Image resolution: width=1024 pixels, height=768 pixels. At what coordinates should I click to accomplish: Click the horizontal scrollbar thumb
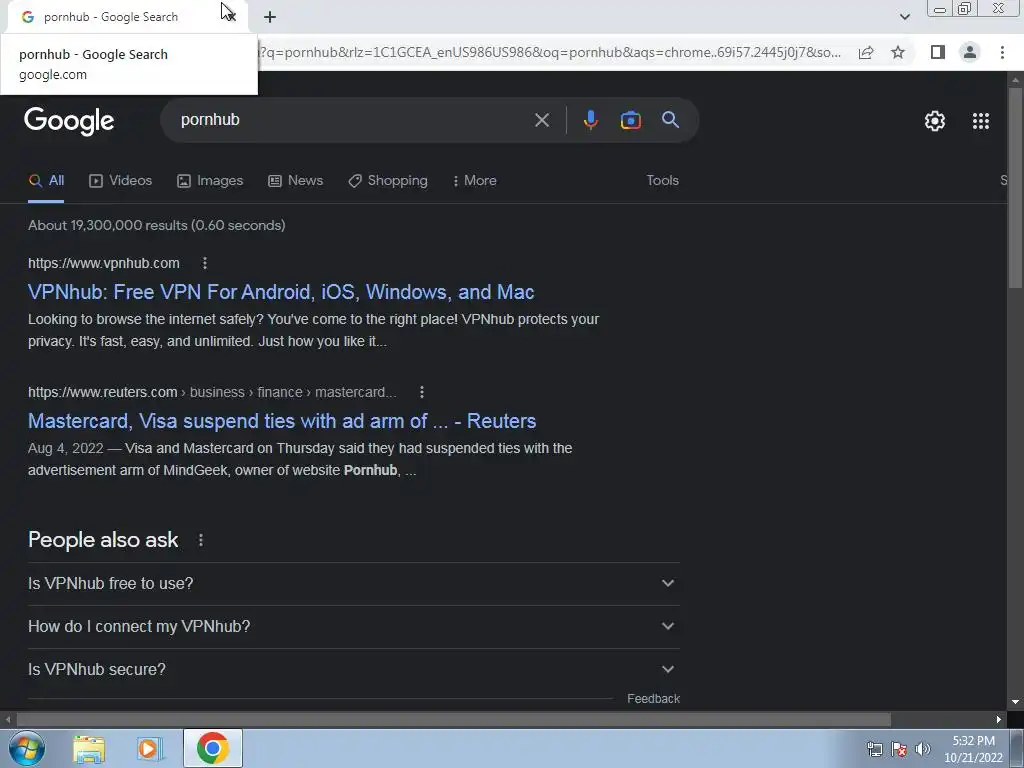click(x=453, y=720)
